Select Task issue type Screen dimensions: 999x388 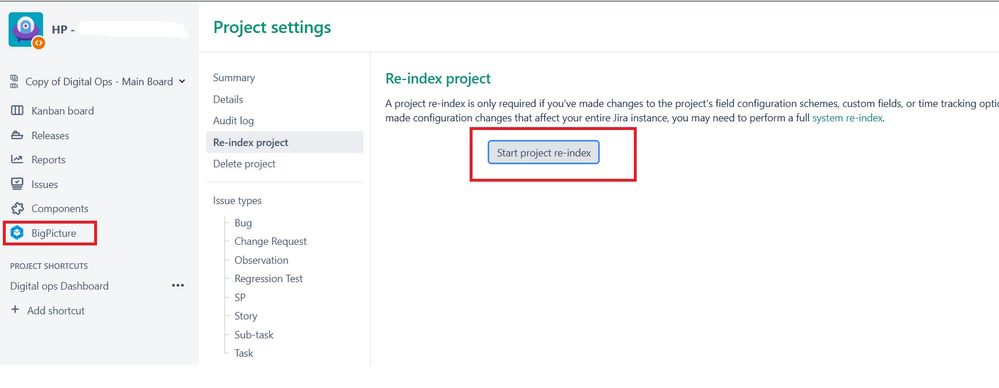(243, 353)
